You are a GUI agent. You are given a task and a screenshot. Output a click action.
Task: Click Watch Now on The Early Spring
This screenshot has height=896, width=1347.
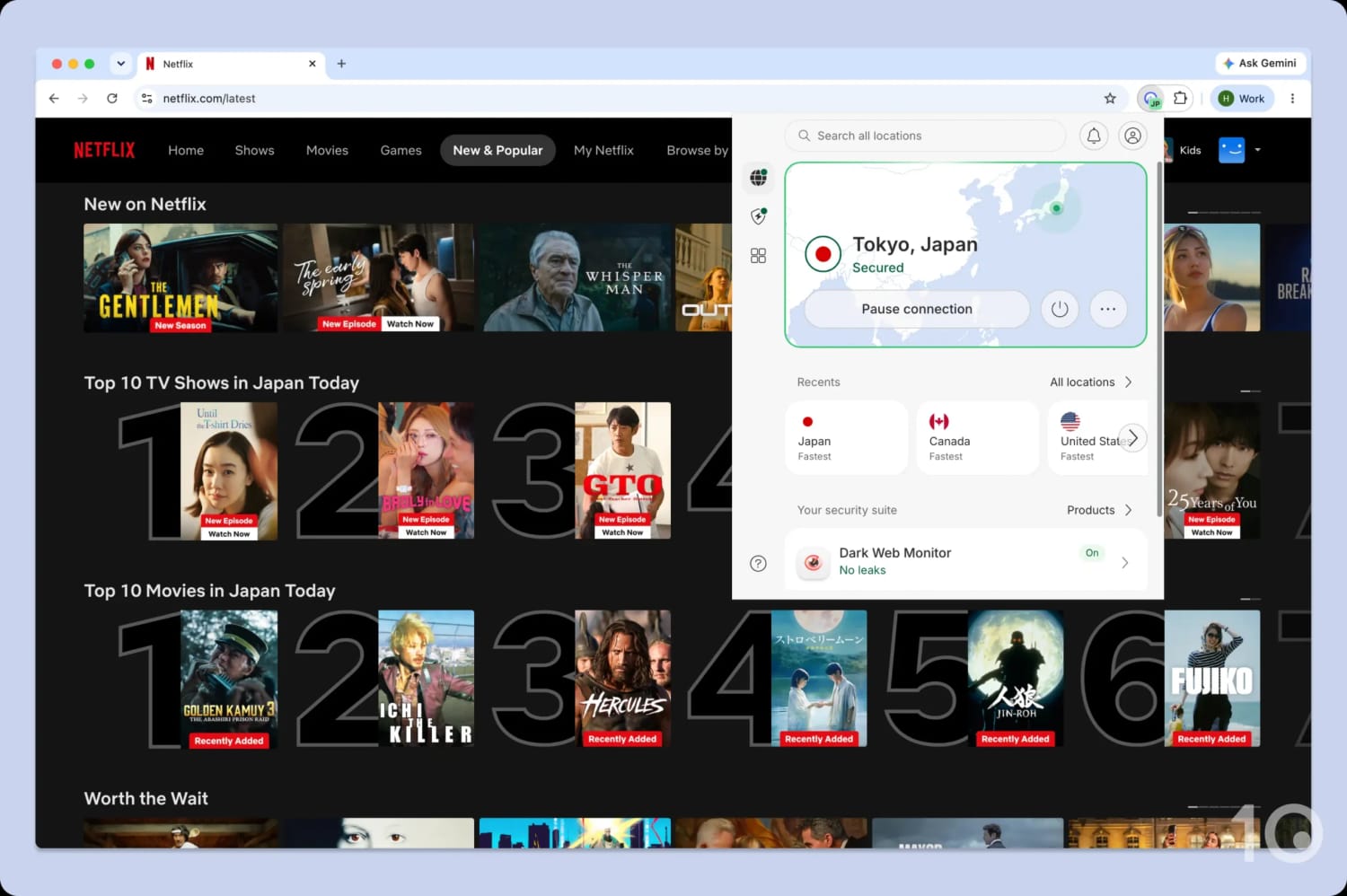(x=410, y=324)
